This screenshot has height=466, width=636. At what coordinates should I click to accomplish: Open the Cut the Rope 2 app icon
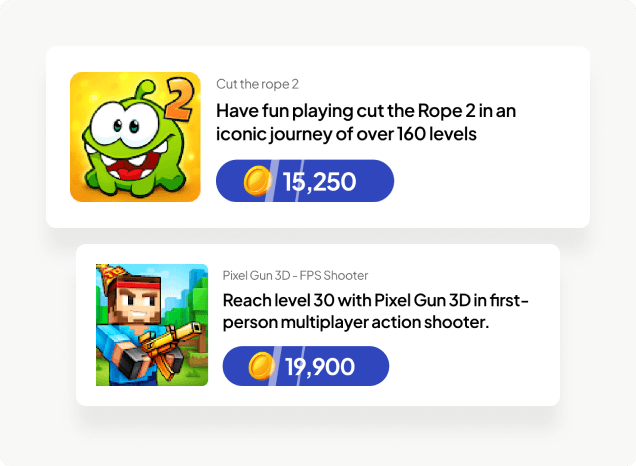[135, 136]
